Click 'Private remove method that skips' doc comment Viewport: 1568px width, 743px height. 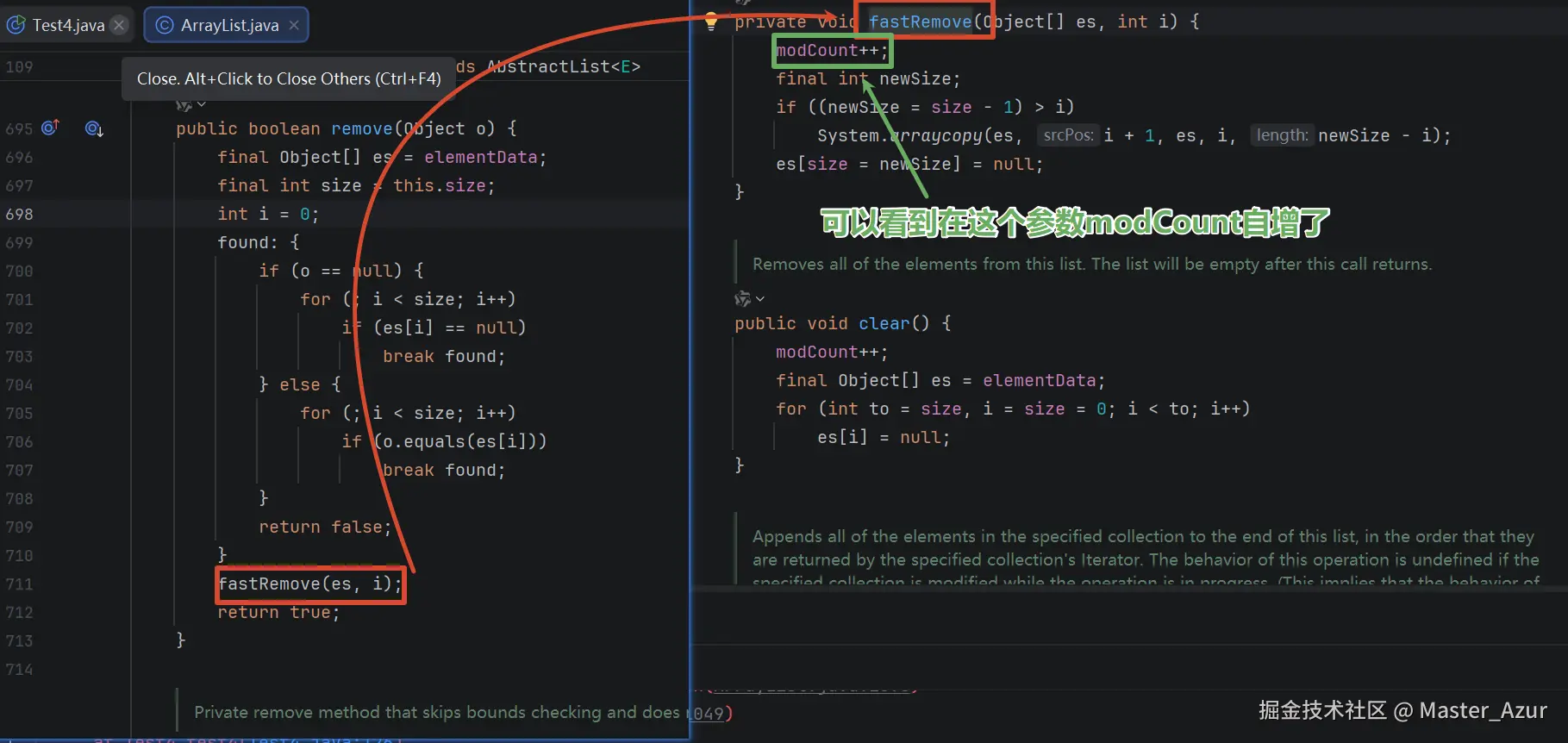tap(436, 712)
